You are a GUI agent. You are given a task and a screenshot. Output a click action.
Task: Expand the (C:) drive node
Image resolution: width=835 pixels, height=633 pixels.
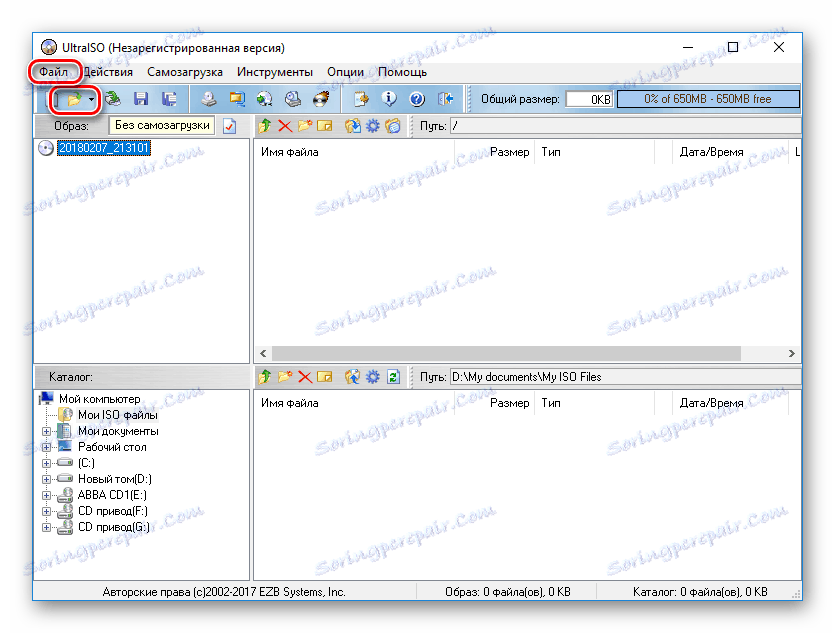[46, 464]
